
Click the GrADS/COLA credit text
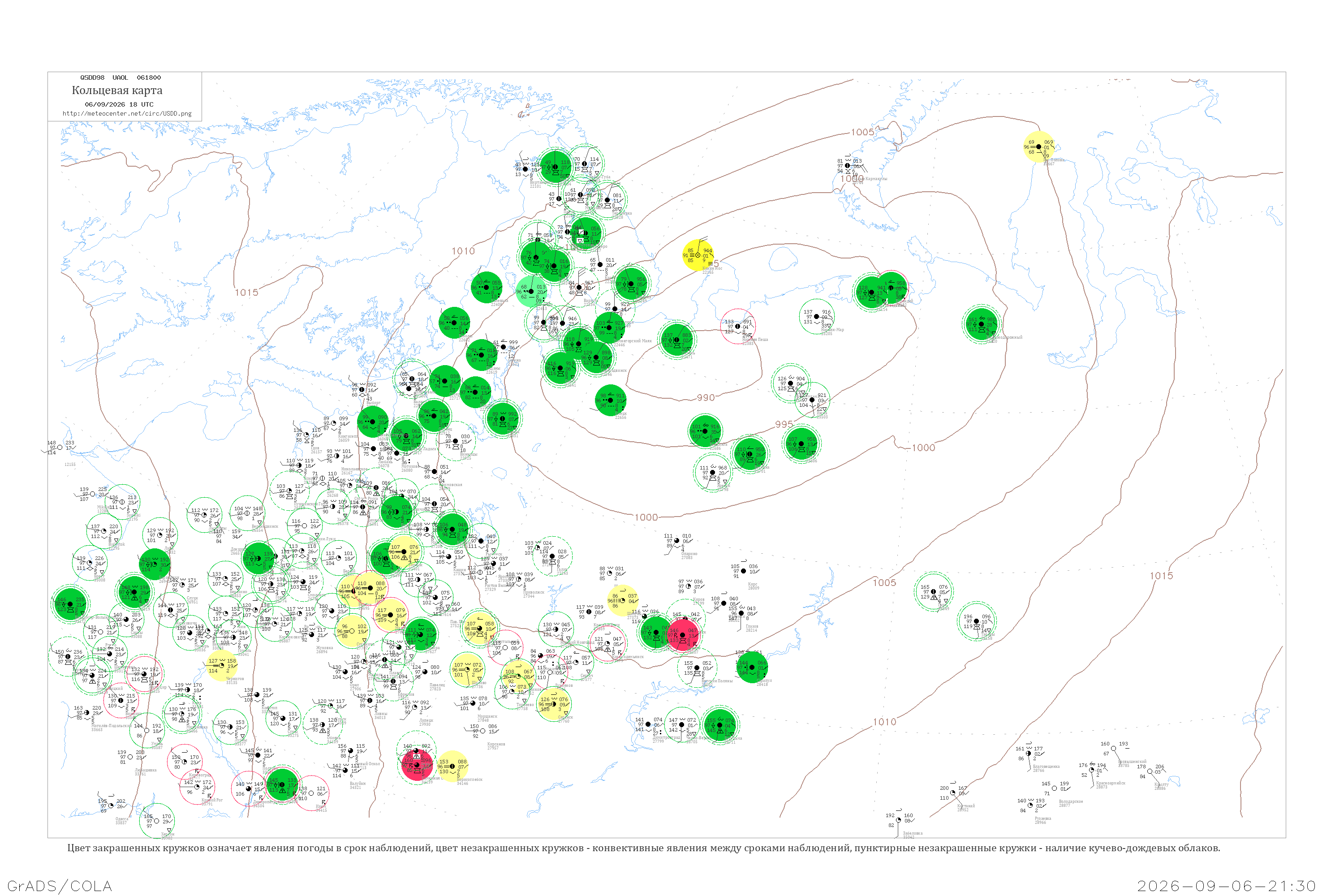(x=60, y=886)
